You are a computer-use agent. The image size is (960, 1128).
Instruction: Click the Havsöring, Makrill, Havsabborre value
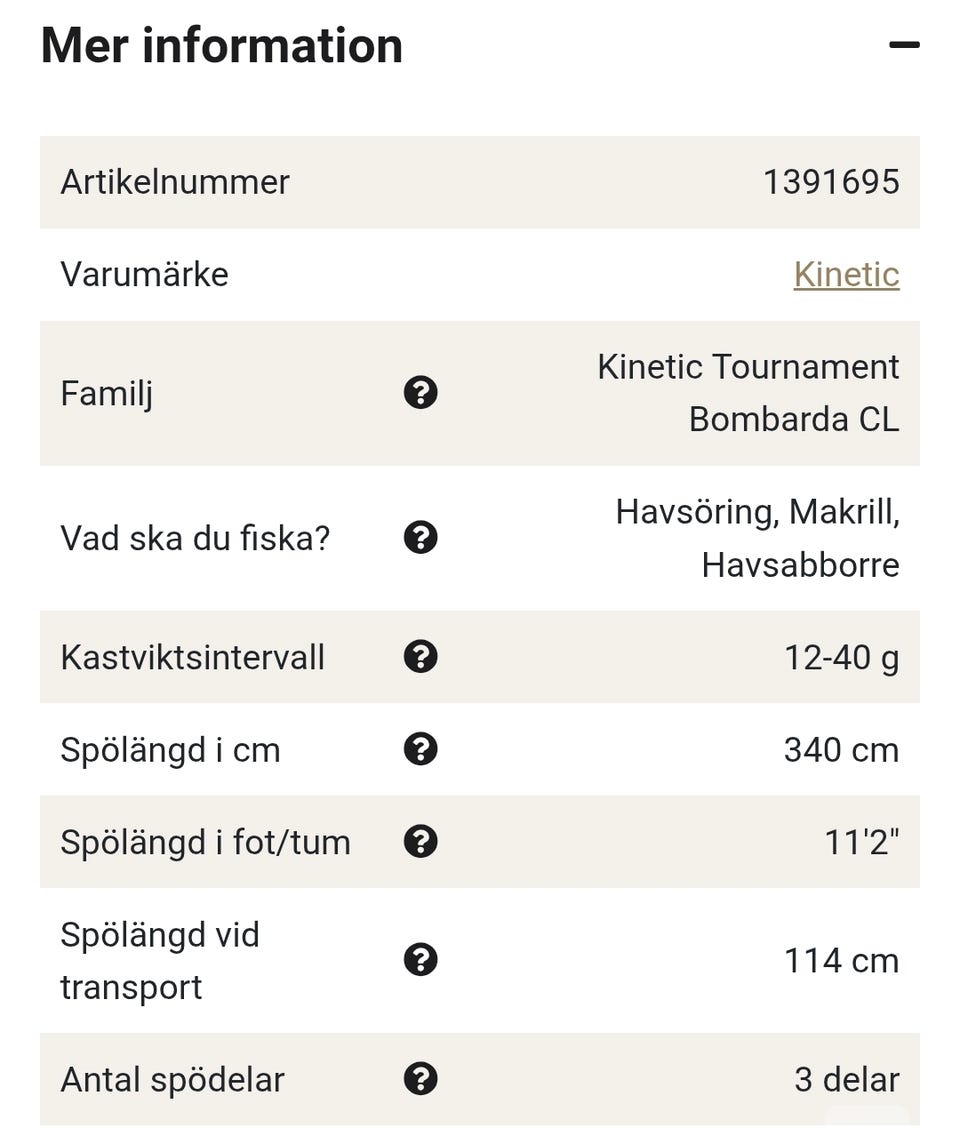(x=757, y=538)
